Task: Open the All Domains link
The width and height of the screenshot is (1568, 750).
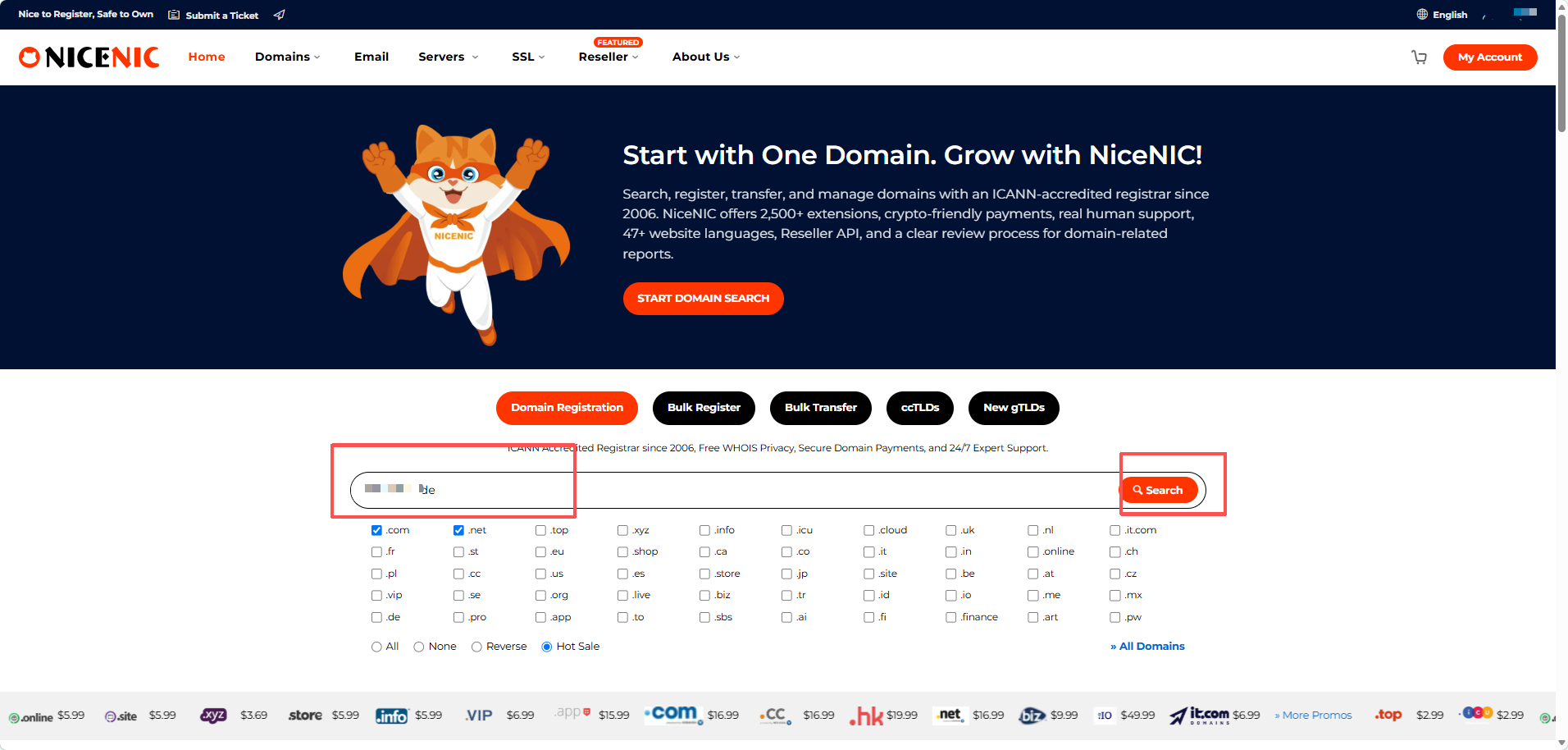Action: (1147, 647)
